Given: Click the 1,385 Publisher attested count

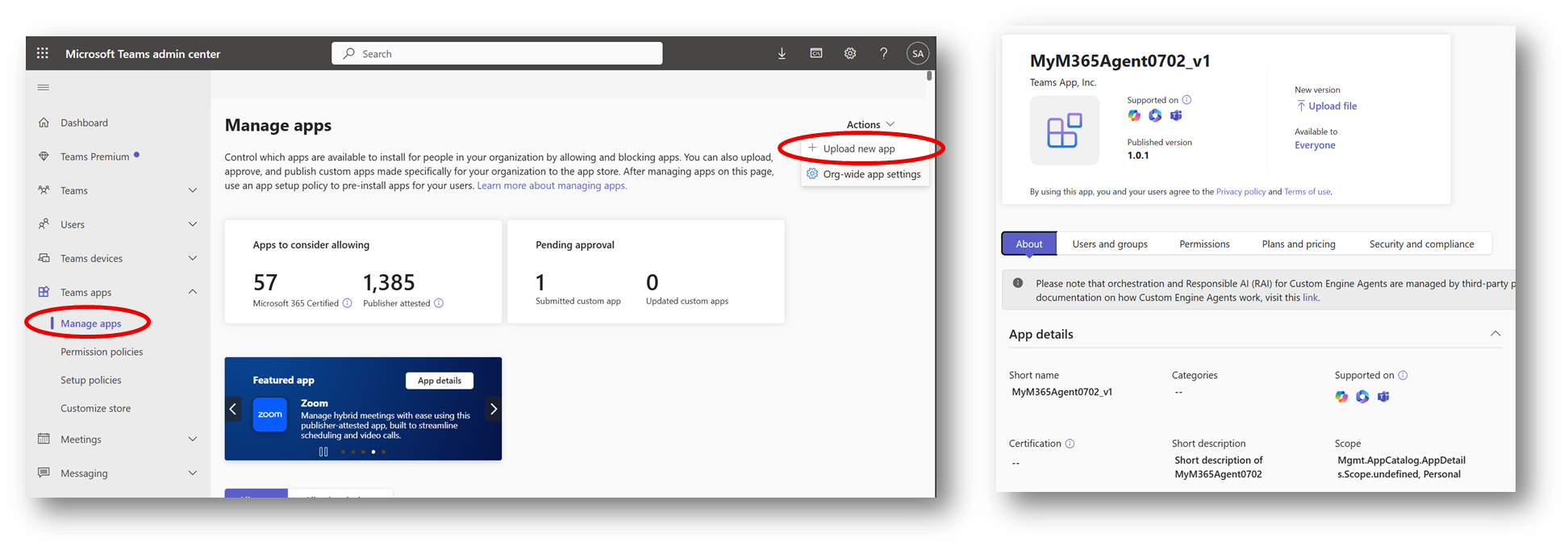Looking at the screenshot, I should (389, 282).
